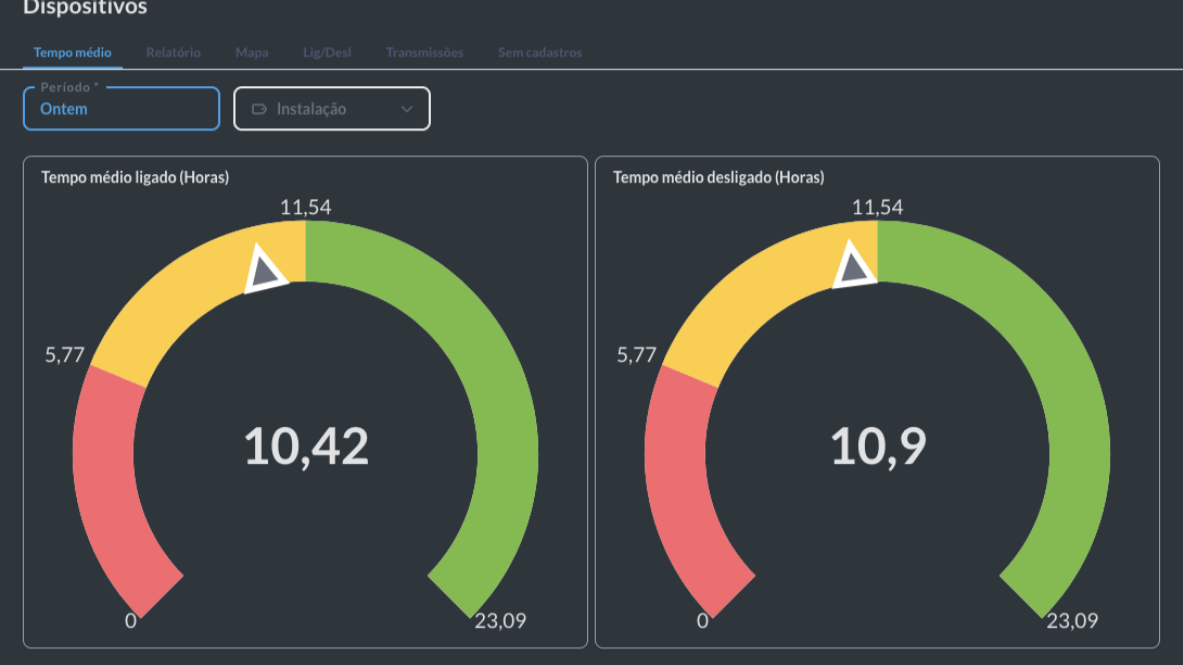
Task: Open the Sem cadastros tab
Action: (540, 52)
